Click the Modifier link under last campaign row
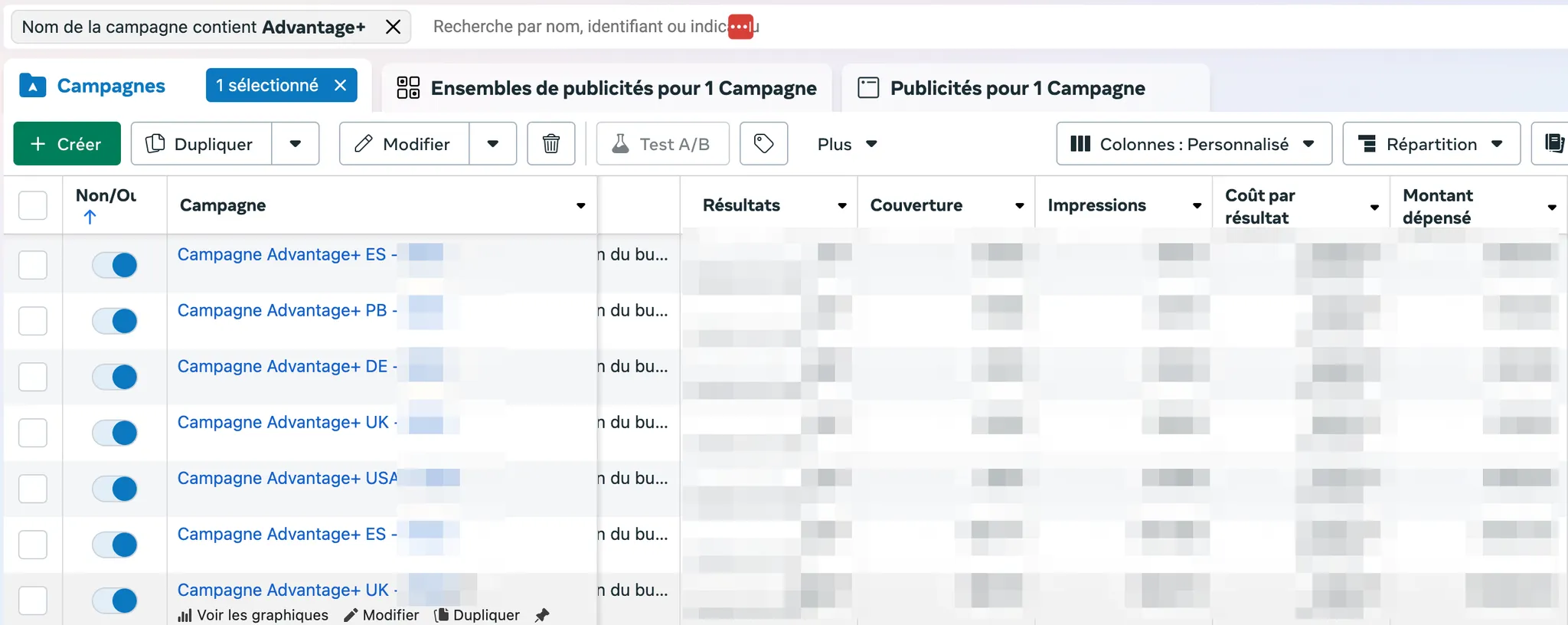This screenshot has width=1568, height=625. click(381, 615)
